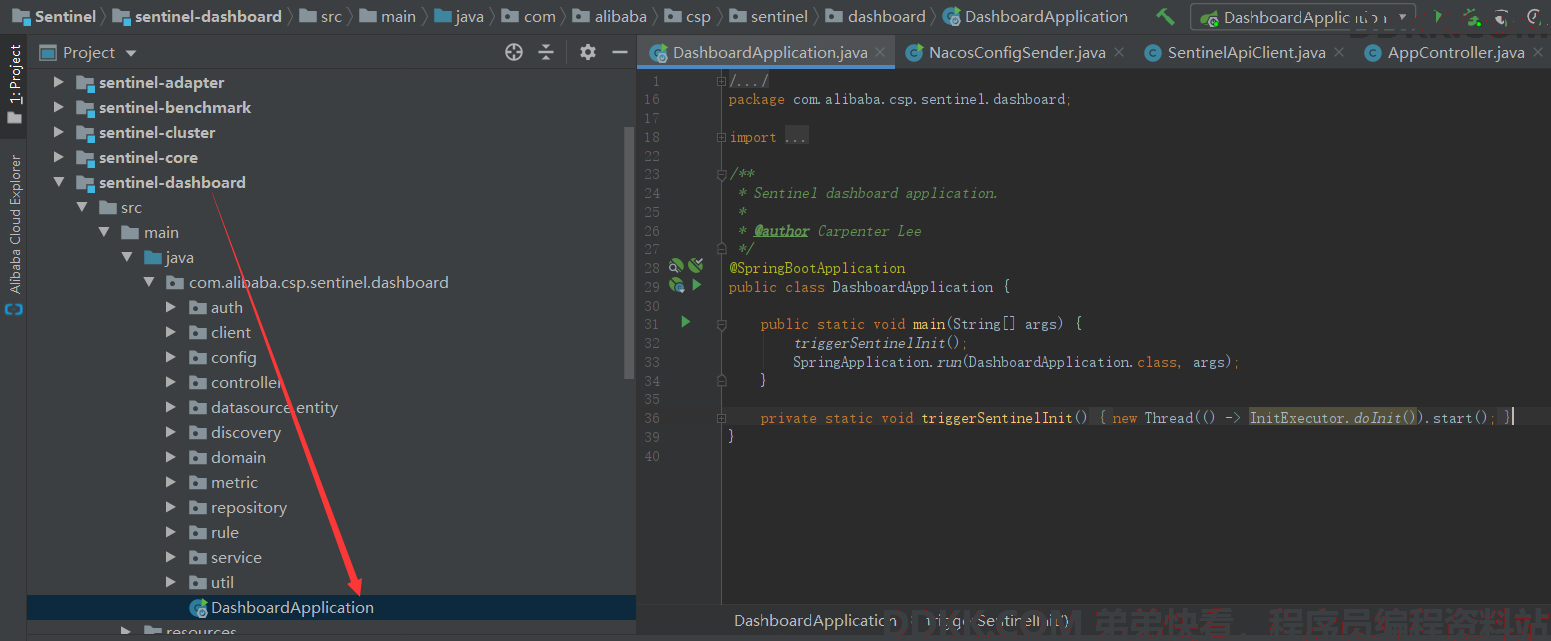Screen dimensions: 1551x641
Task: Click the csp breadcrumb in navigation bar
Action: pyautogui.click(x=698, y=16)
